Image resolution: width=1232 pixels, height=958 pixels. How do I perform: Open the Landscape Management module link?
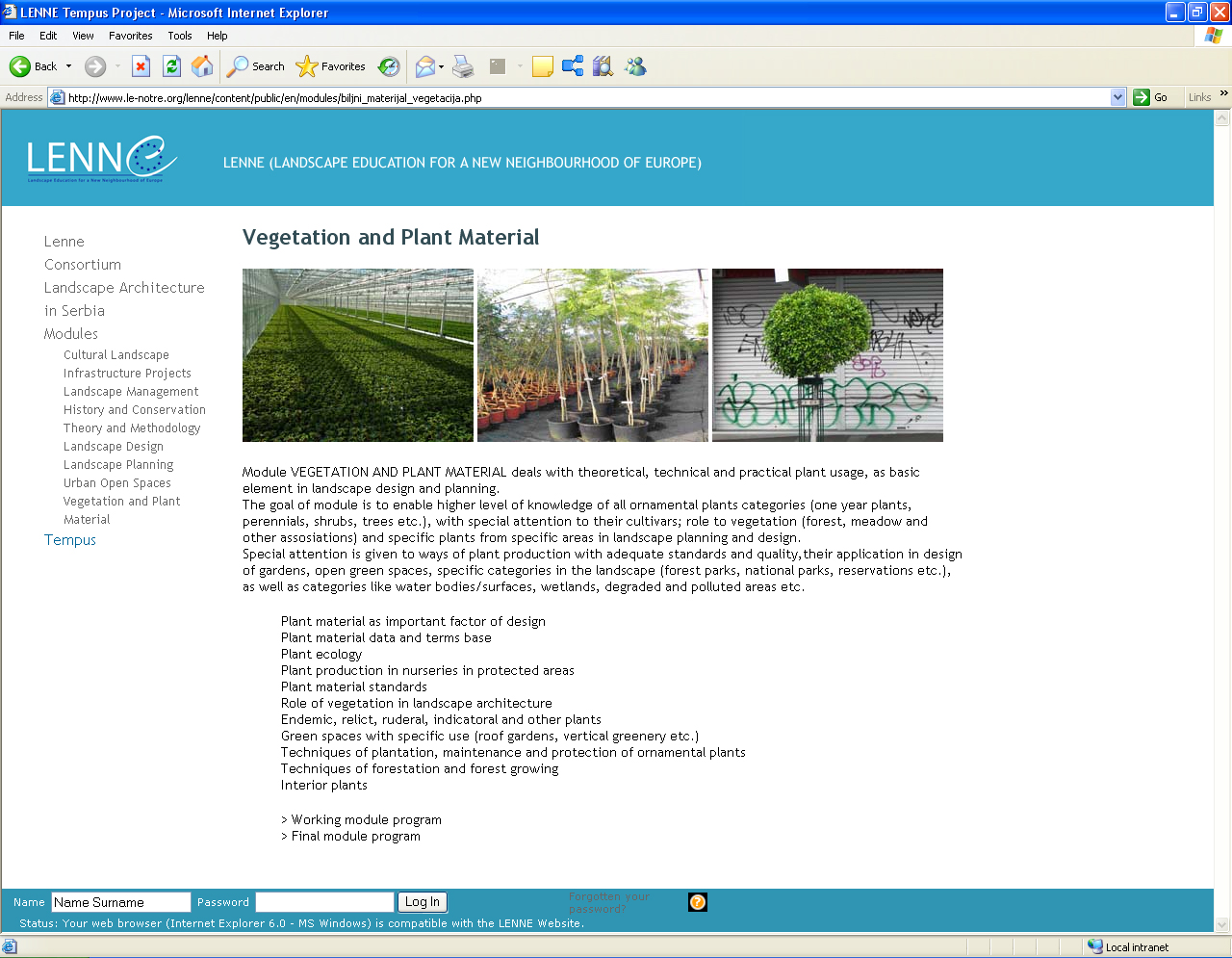(x=131, y=392)
